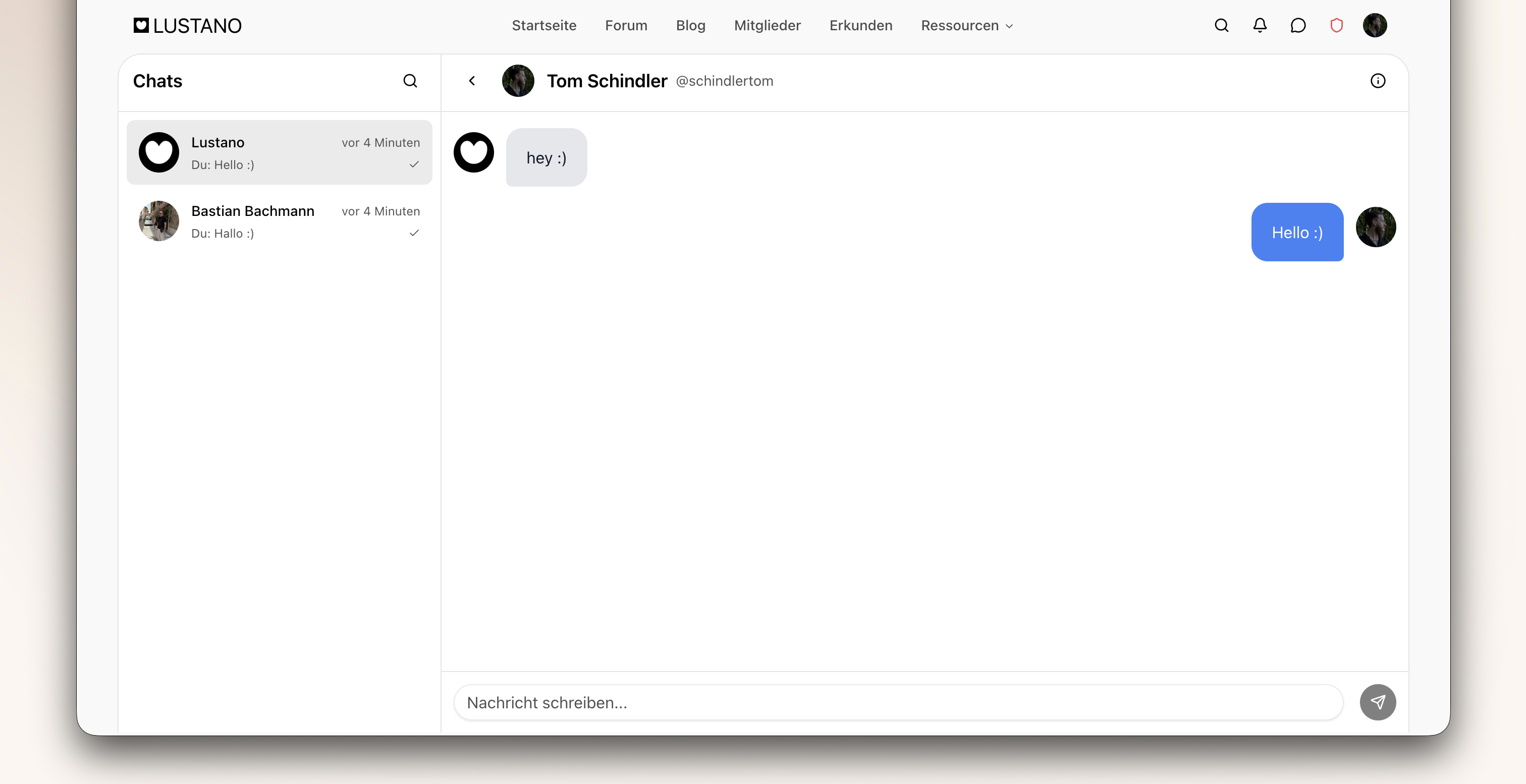This screenshot has width=1526, height=784.
Task: Open chat details via the info icon
Action: pyautogui.click(x=1379, y=81)
